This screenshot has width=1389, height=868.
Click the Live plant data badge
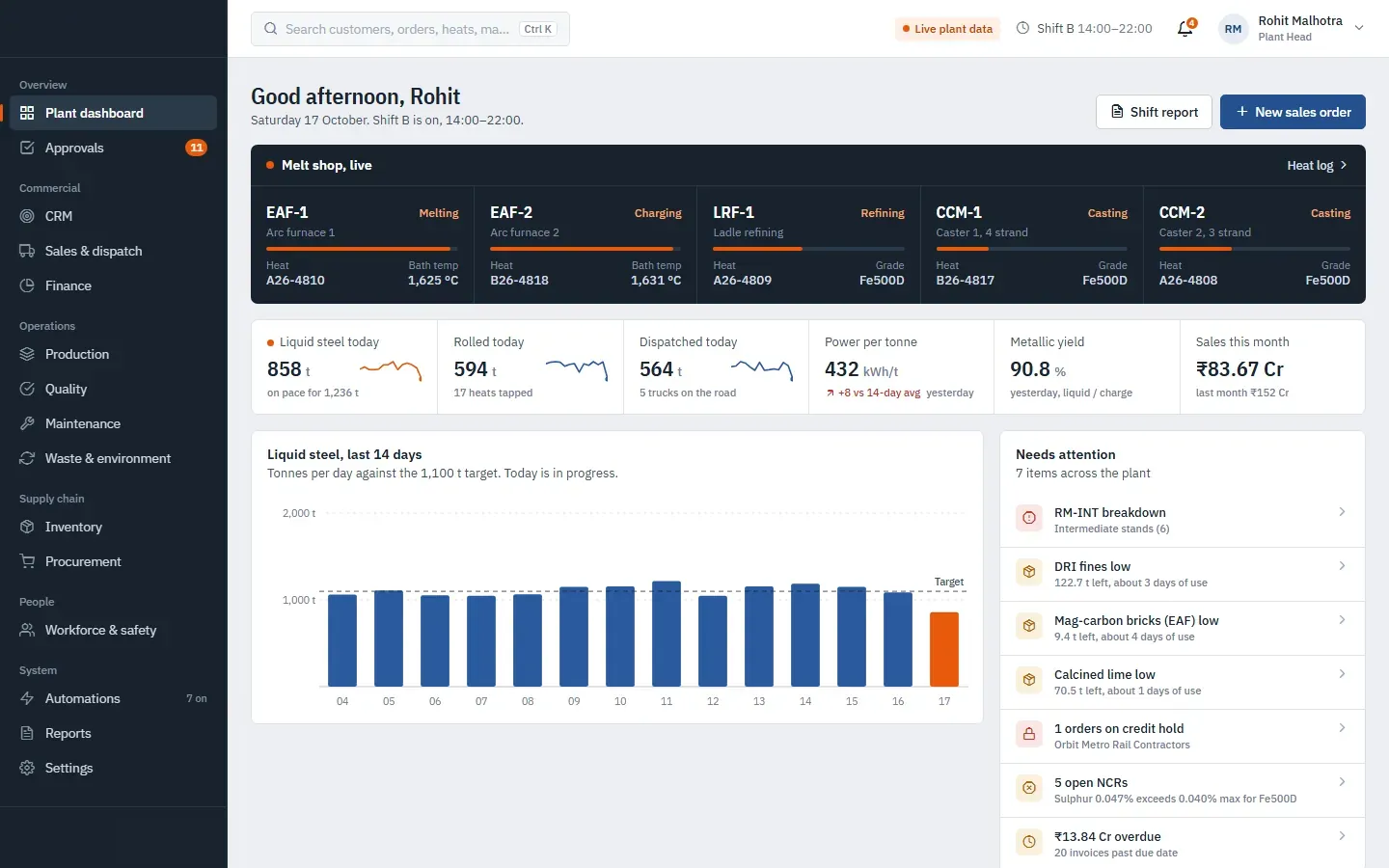point(947,29)
